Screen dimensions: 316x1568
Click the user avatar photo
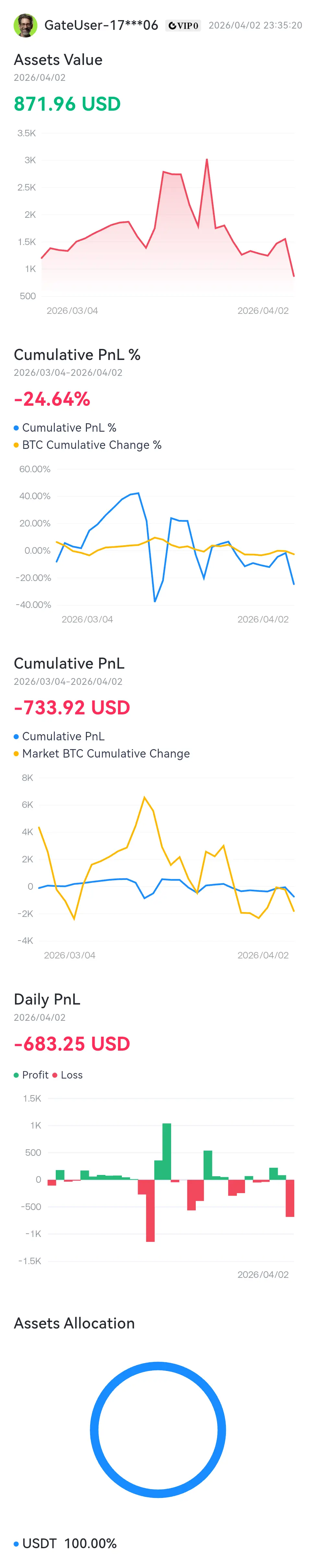click(x=25, y=26)
